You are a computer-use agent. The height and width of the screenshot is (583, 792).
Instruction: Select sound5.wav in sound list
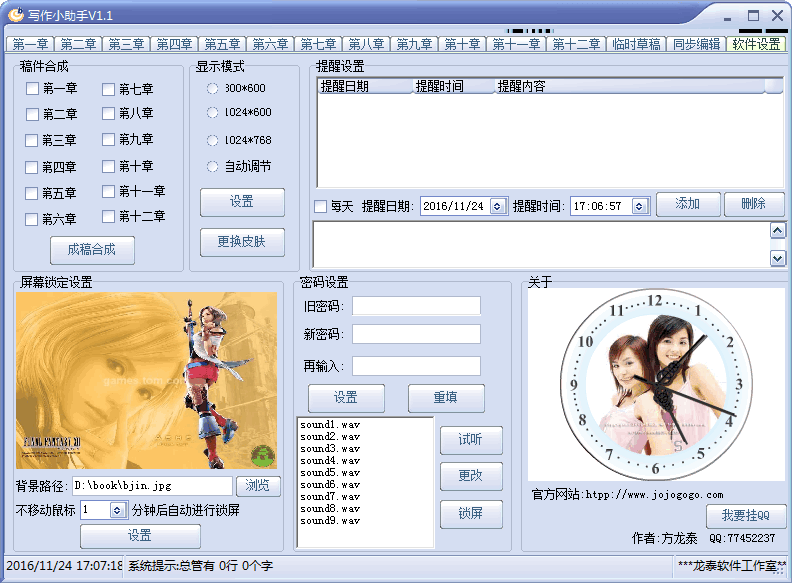click(330, 473)
